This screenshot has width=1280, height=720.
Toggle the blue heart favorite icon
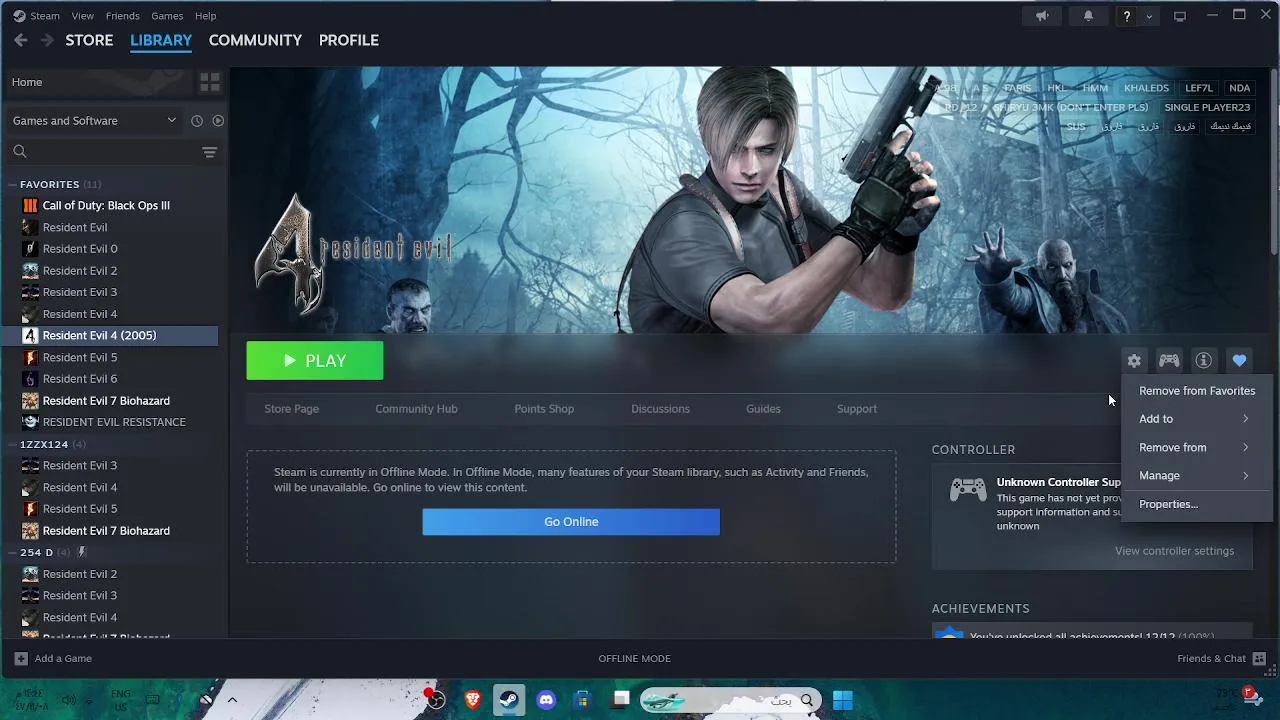[1239, 361]
